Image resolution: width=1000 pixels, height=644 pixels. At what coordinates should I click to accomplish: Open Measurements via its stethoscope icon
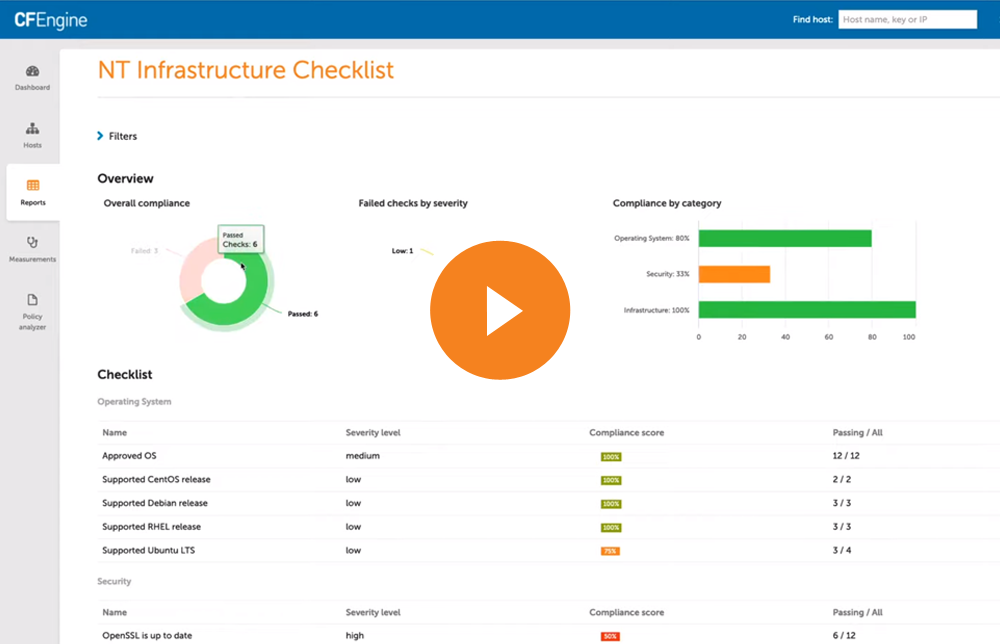[32, 248]
